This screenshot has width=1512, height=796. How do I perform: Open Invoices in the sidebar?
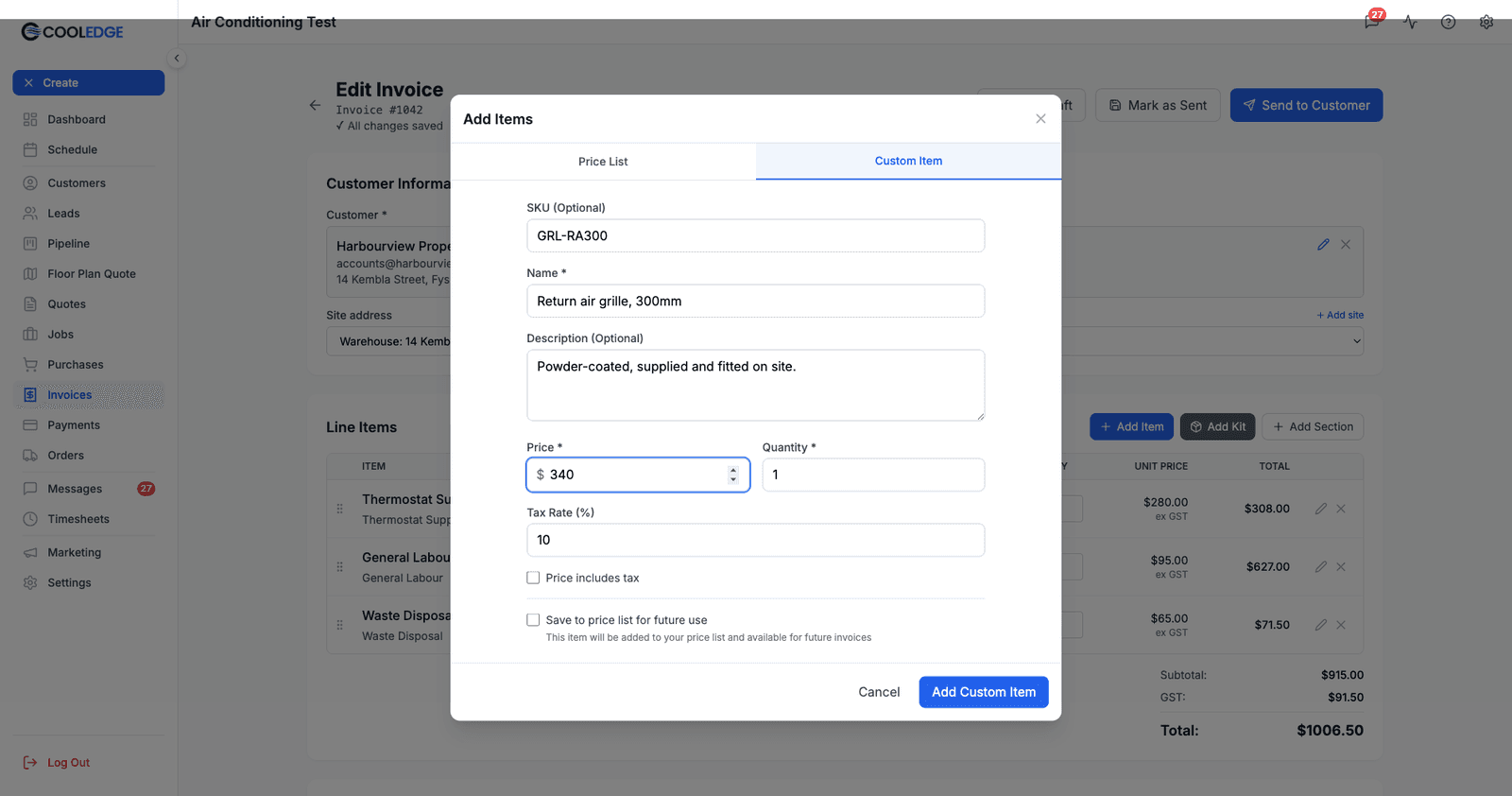click(x=88, y=395)
